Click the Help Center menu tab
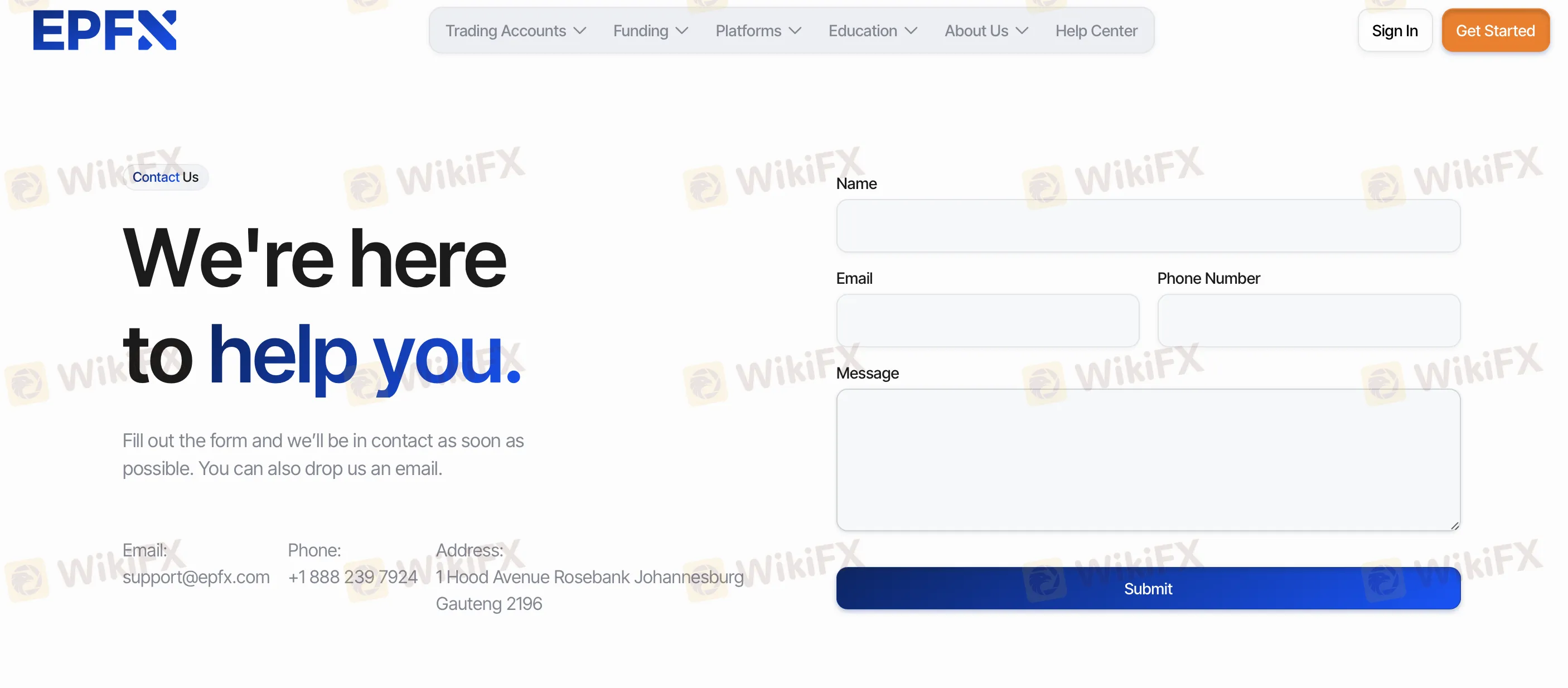This screenshot has height=688, width=1568. (x=1096, y=30)
